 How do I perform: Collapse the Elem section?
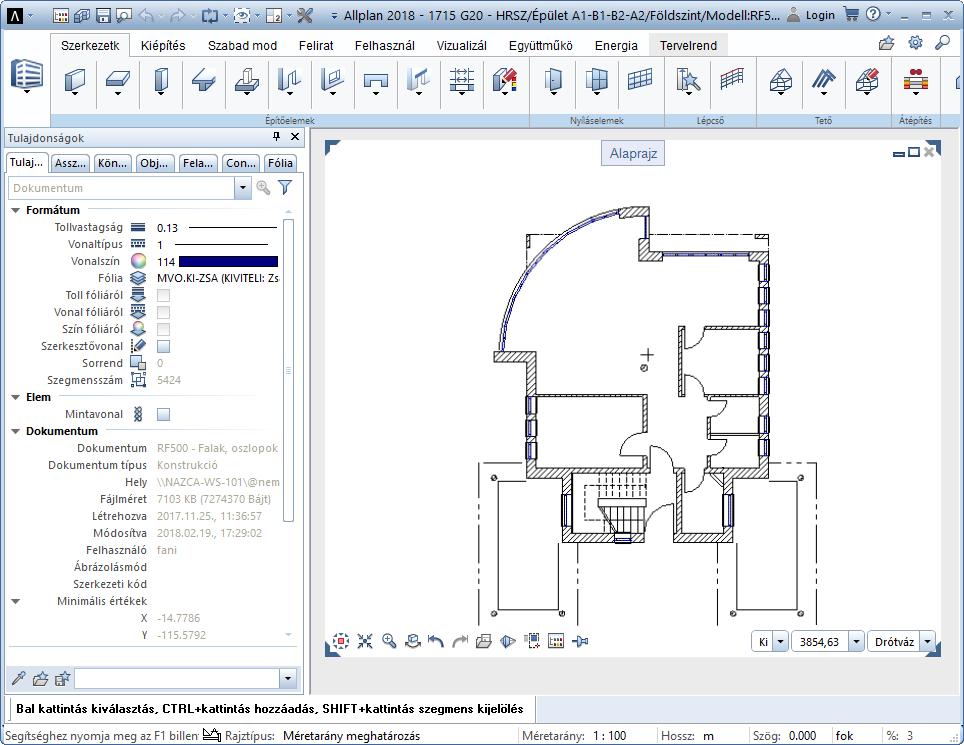(x=16, y=397)
